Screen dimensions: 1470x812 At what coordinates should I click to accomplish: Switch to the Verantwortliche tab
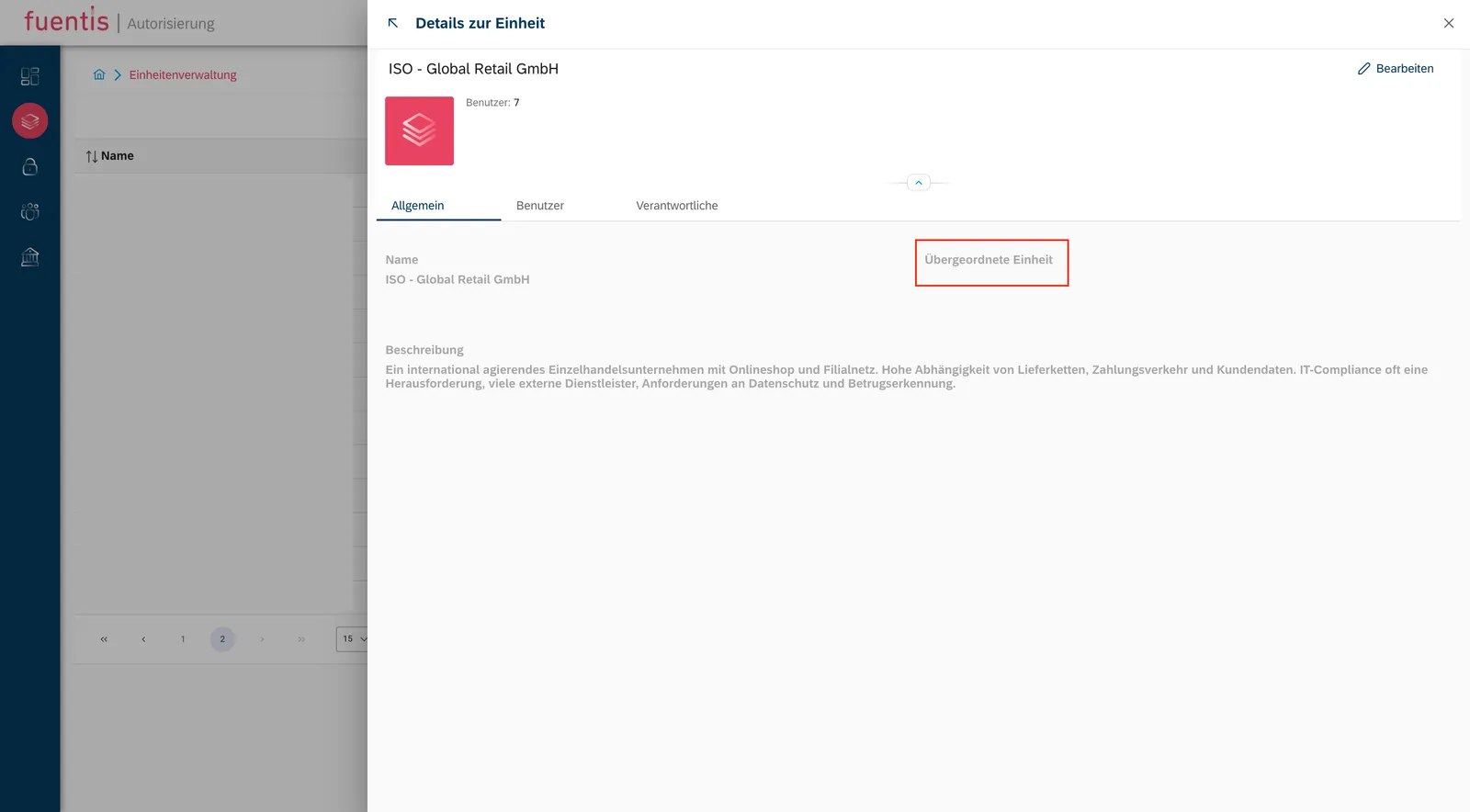677,206
